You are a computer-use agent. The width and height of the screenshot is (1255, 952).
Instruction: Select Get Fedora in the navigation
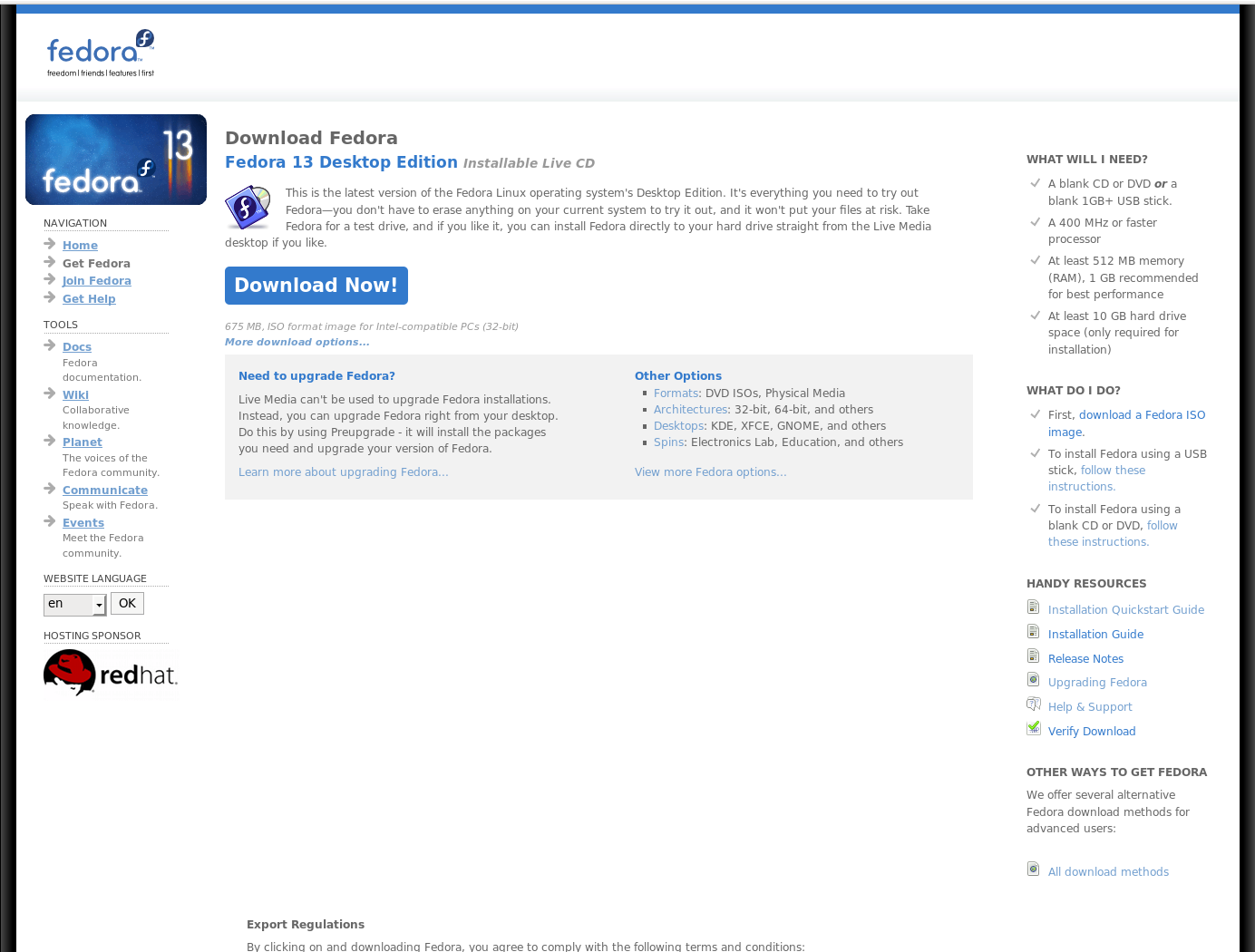point(96,264)
